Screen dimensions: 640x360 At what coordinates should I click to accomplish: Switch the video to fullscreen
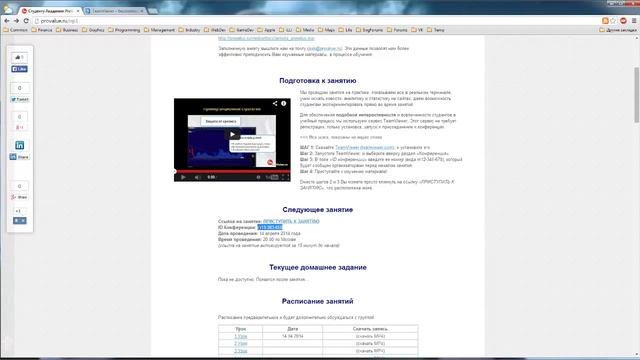pos(286,177)
